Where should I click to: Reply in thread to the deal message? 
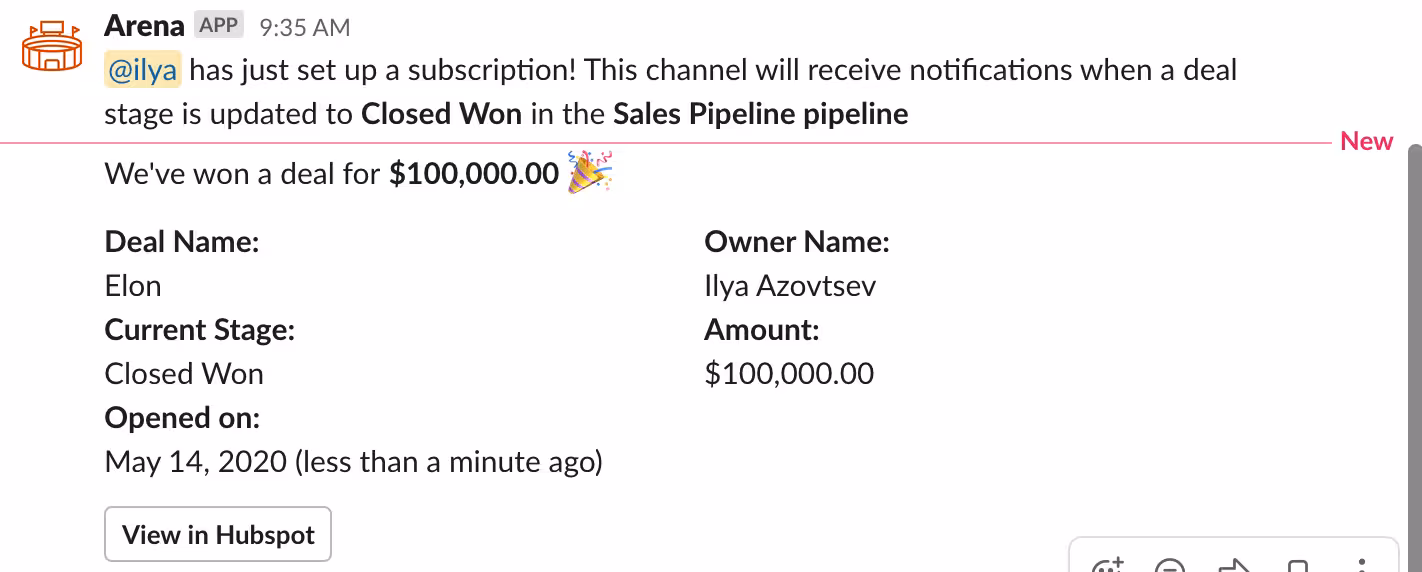click(1170, 566)
